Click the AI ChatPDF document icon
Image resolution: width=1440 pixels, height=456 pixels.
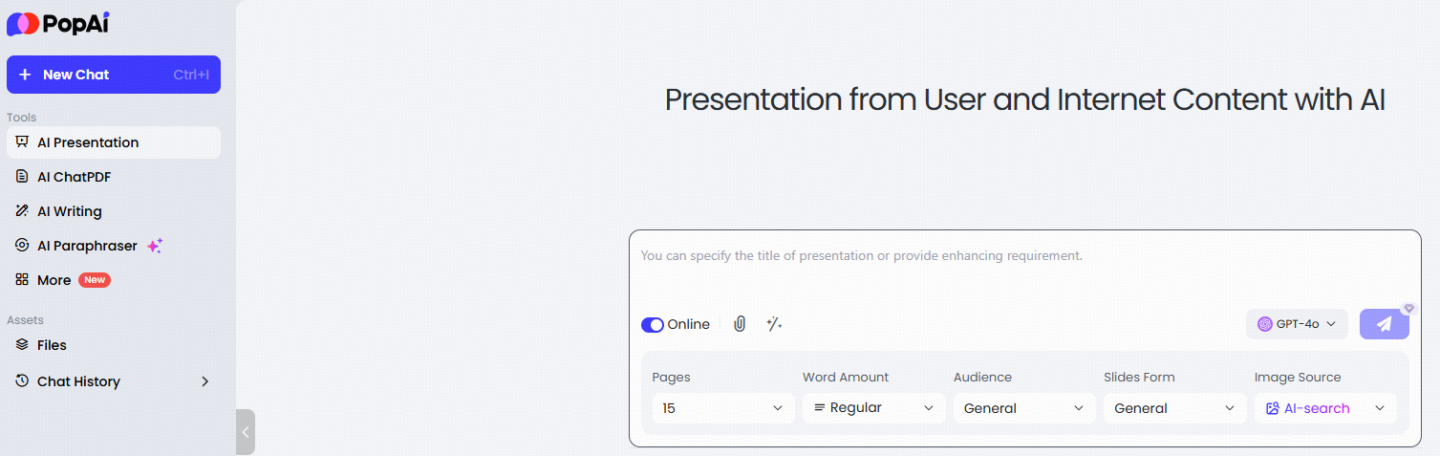click(x=22, y=177)
